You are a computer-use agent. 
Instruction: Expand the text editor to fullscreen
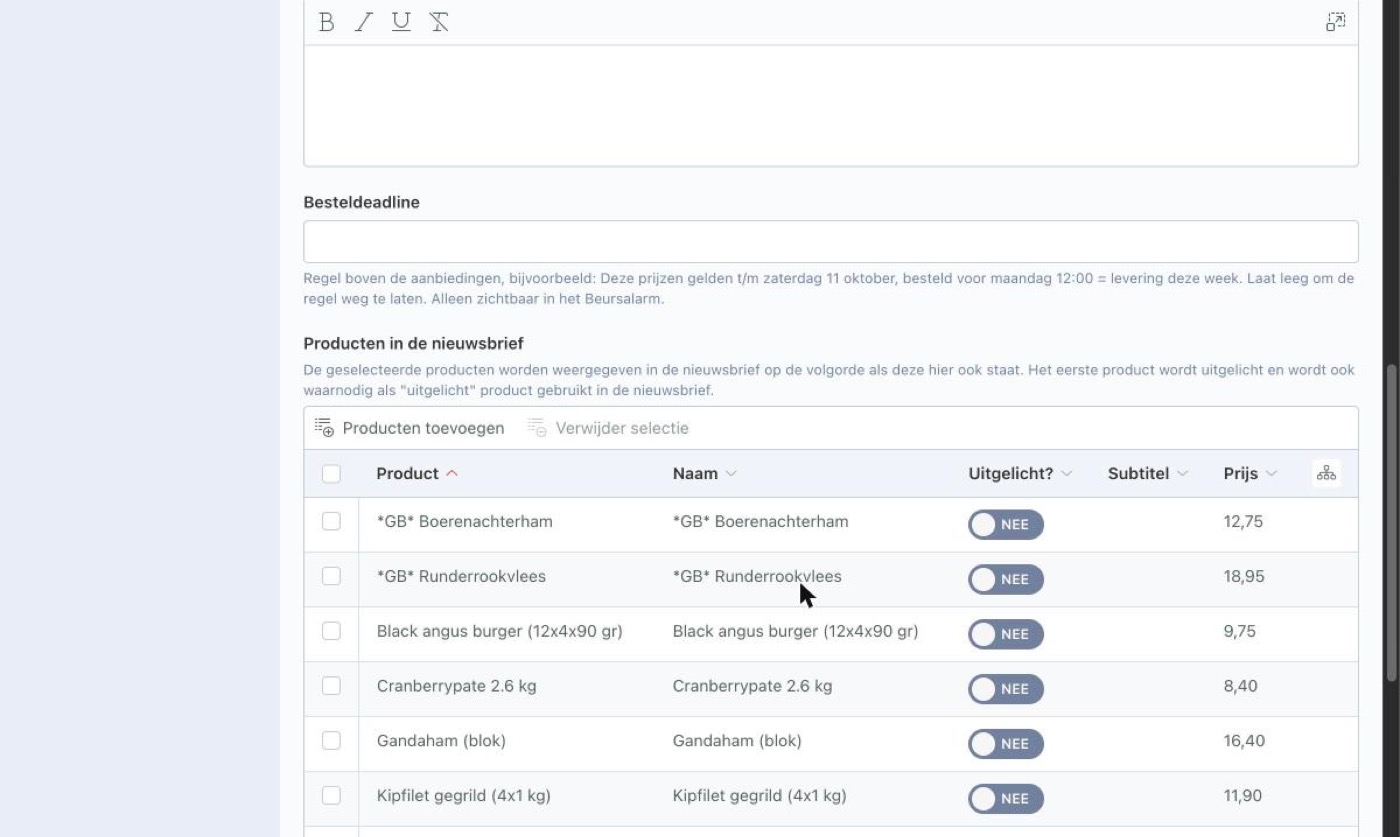(1336, 22)
